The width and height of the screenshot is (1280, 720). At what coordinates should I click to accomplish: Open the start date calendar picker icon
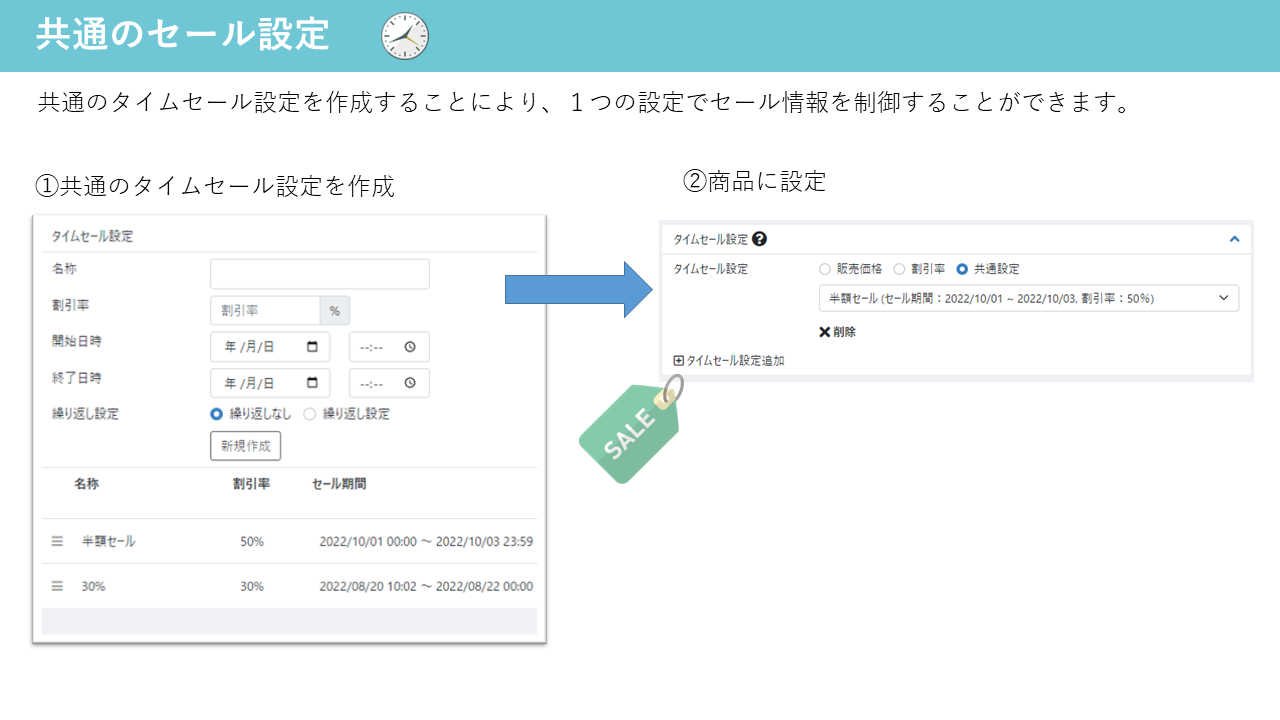coord(312,347)
